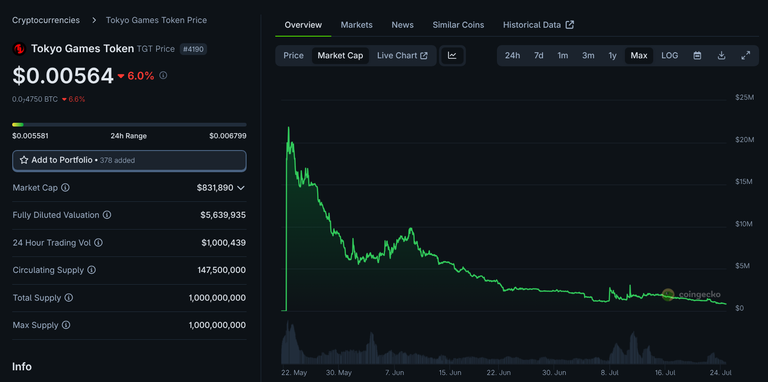Select Market Cap chart view
Viewport: 768px width, 382px height.
pyautogui.click(x=340, y=55)
